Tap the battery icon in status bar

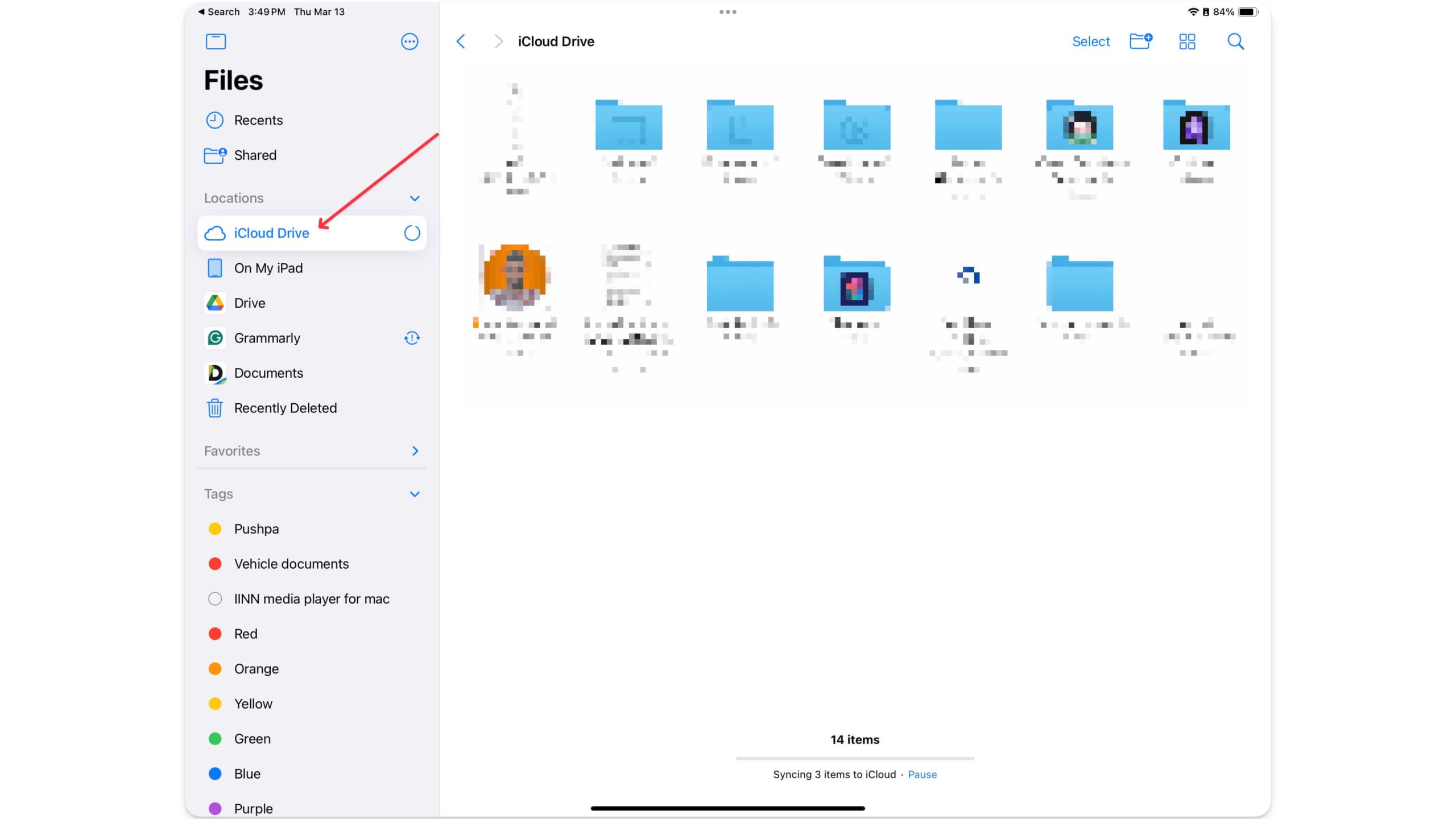pyautogui.click(x=1248, y=12)
